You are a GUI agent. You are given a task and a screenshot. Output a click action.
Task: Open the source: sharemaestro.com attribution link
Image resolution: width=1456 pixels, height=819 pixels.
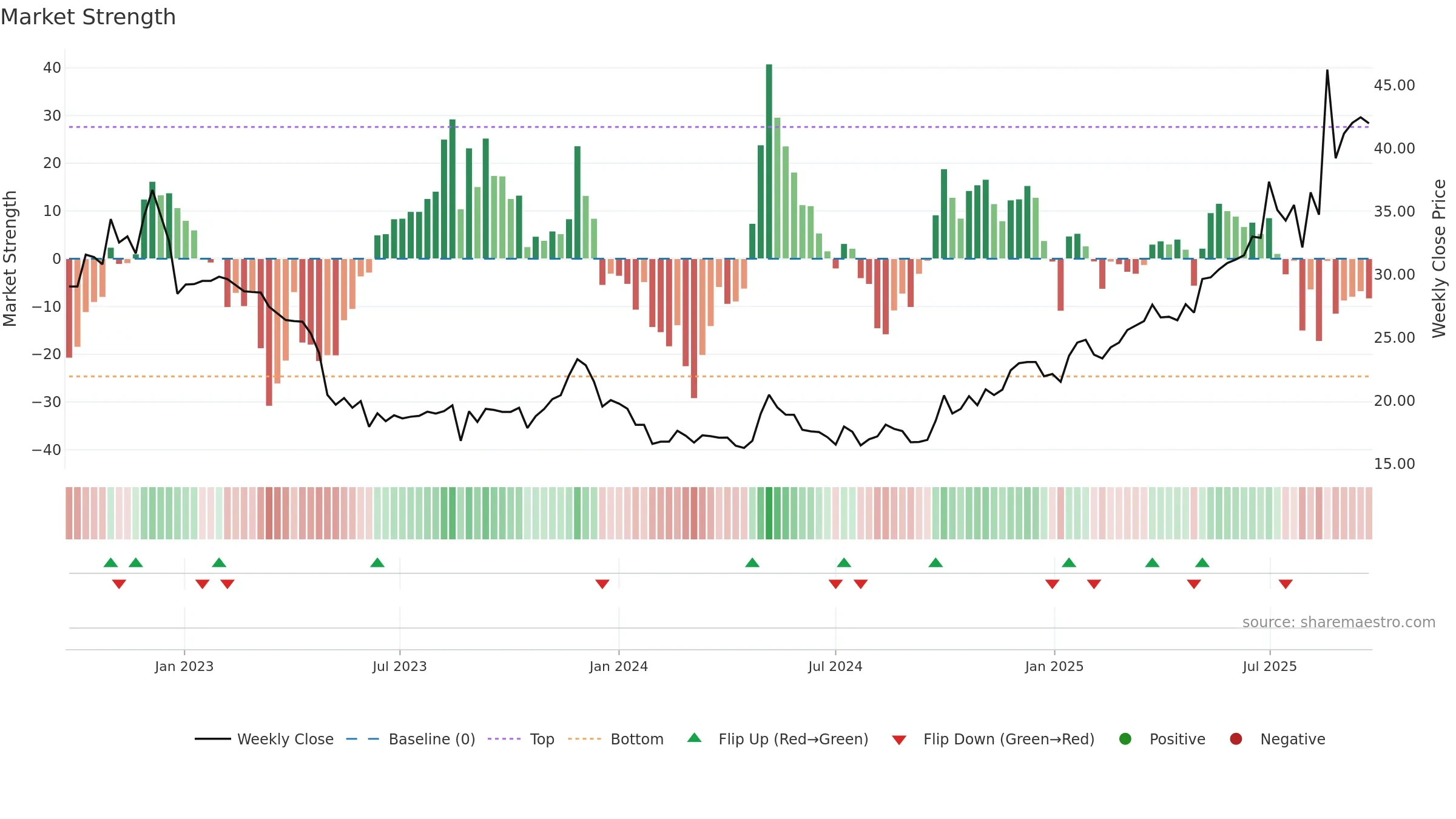1339,622
